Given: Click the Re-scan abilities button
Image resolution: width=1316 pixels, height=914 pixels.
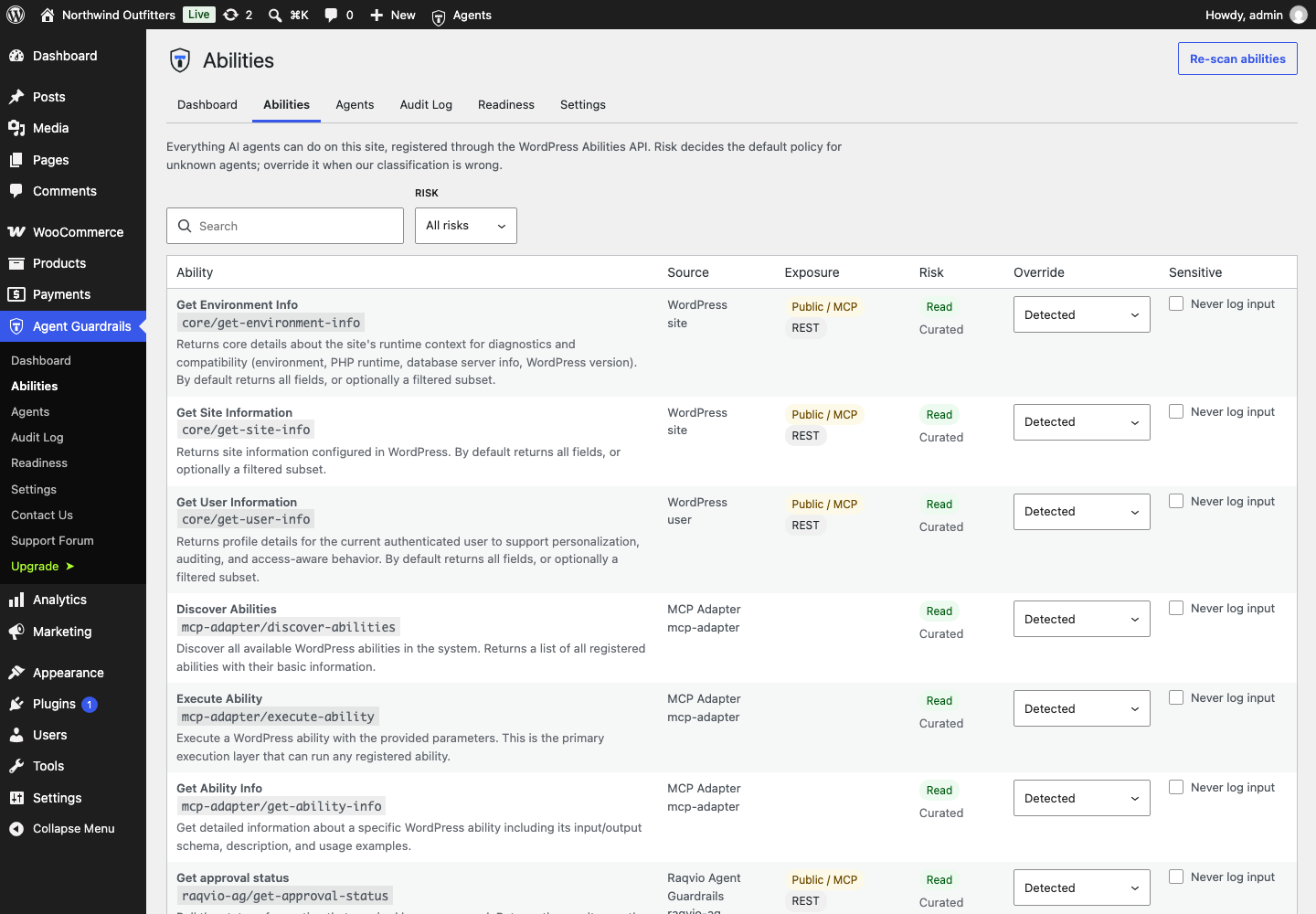Looking at the screenshot, I should point(1237,58).
